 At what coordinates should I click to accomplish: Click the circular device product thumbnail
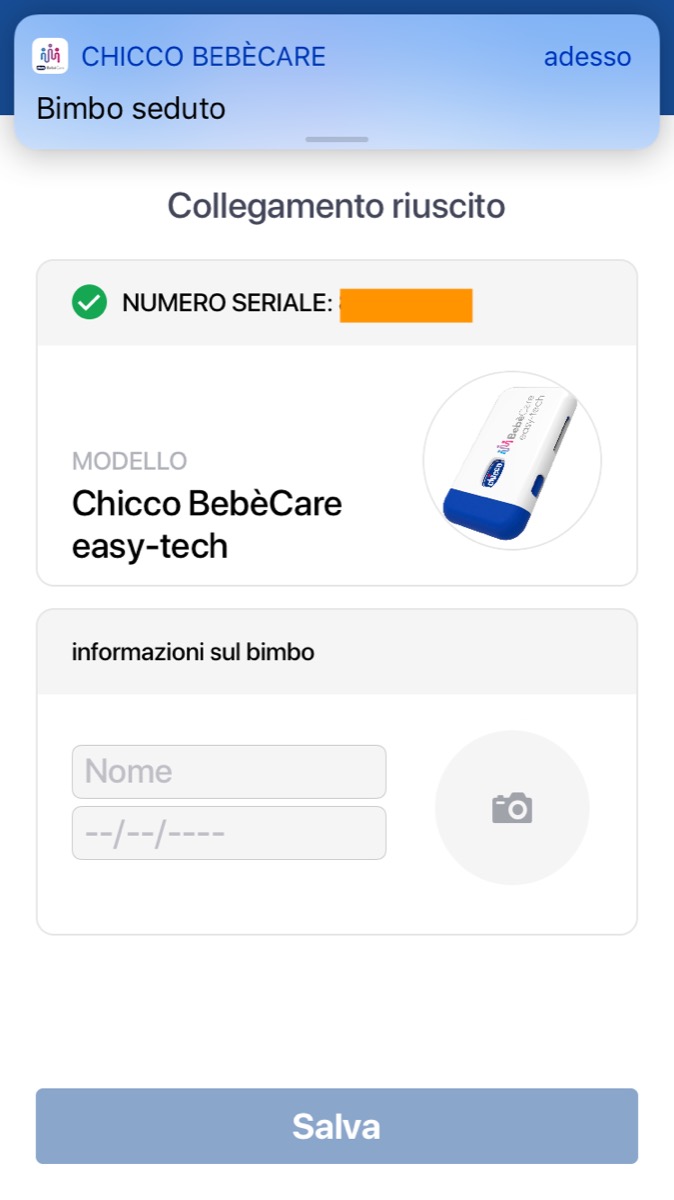click(512, 460)
